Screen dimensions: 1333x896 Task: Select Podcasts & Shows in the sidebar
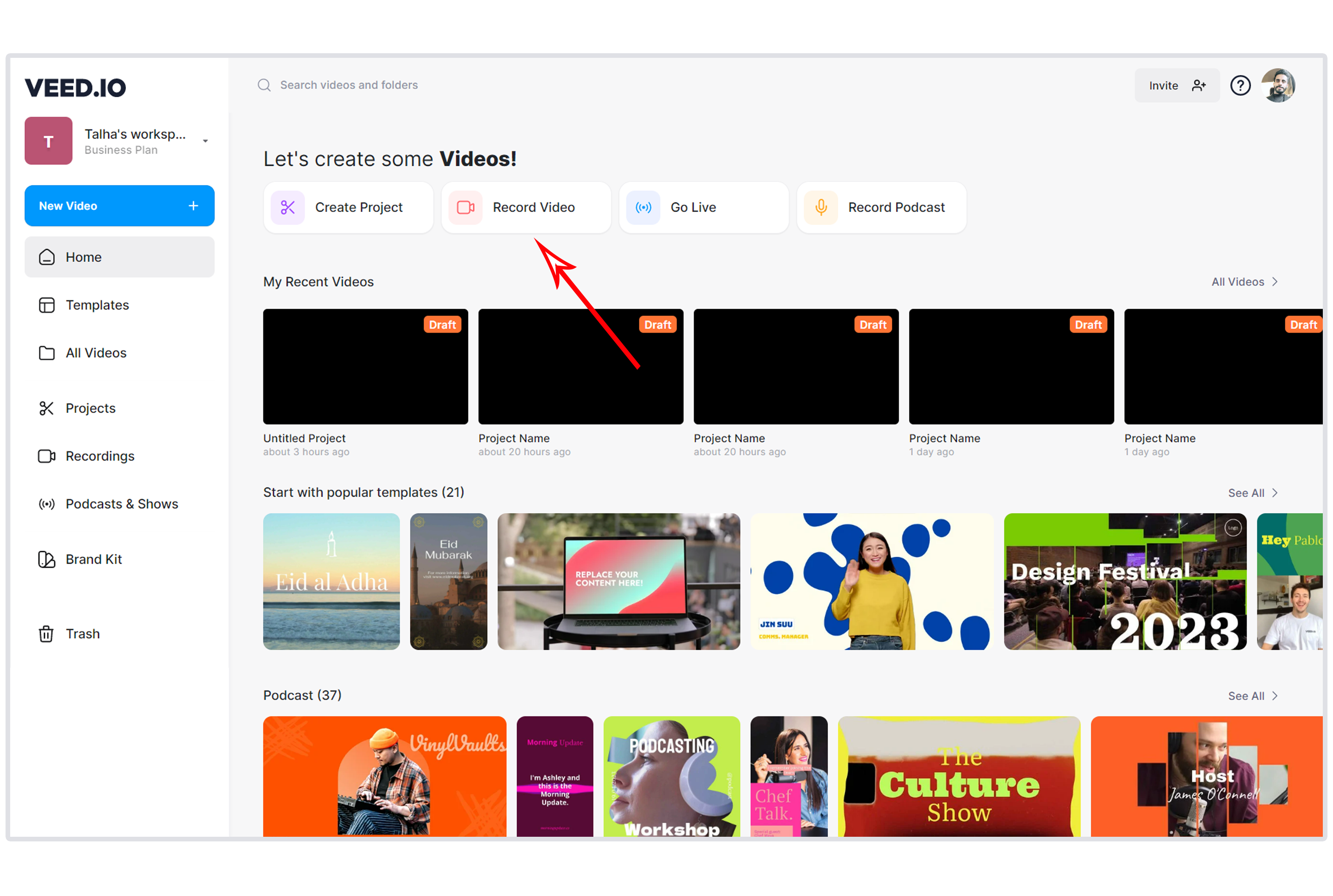[121, 504]
